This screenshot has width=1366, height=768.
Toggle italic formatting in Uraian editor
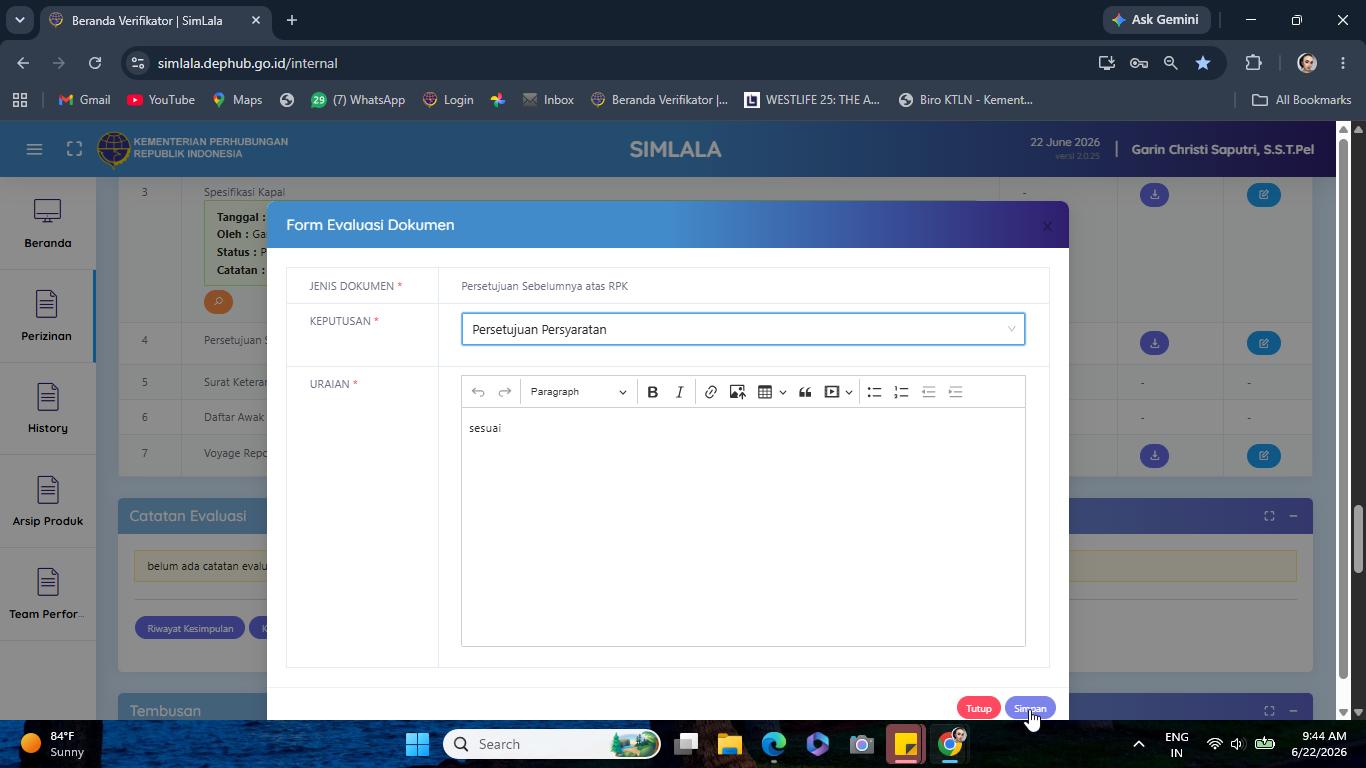[x=679, y=392]
